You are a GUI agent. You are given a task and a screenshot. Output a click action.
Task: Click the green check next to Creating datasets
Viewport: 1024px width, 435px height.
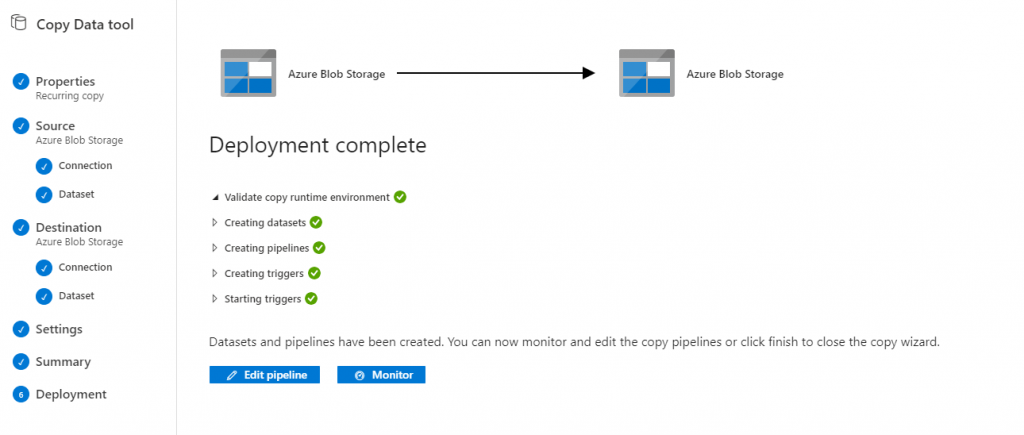click(x=316, y=222)
